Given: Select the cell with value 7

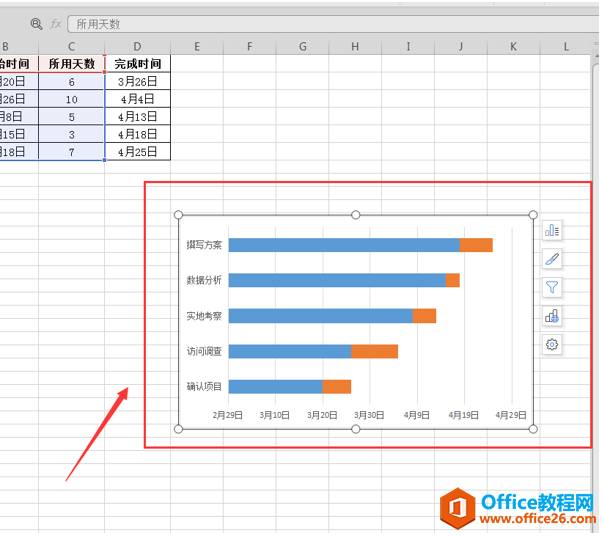Looking at the screenshot, I should click(72, 152).
